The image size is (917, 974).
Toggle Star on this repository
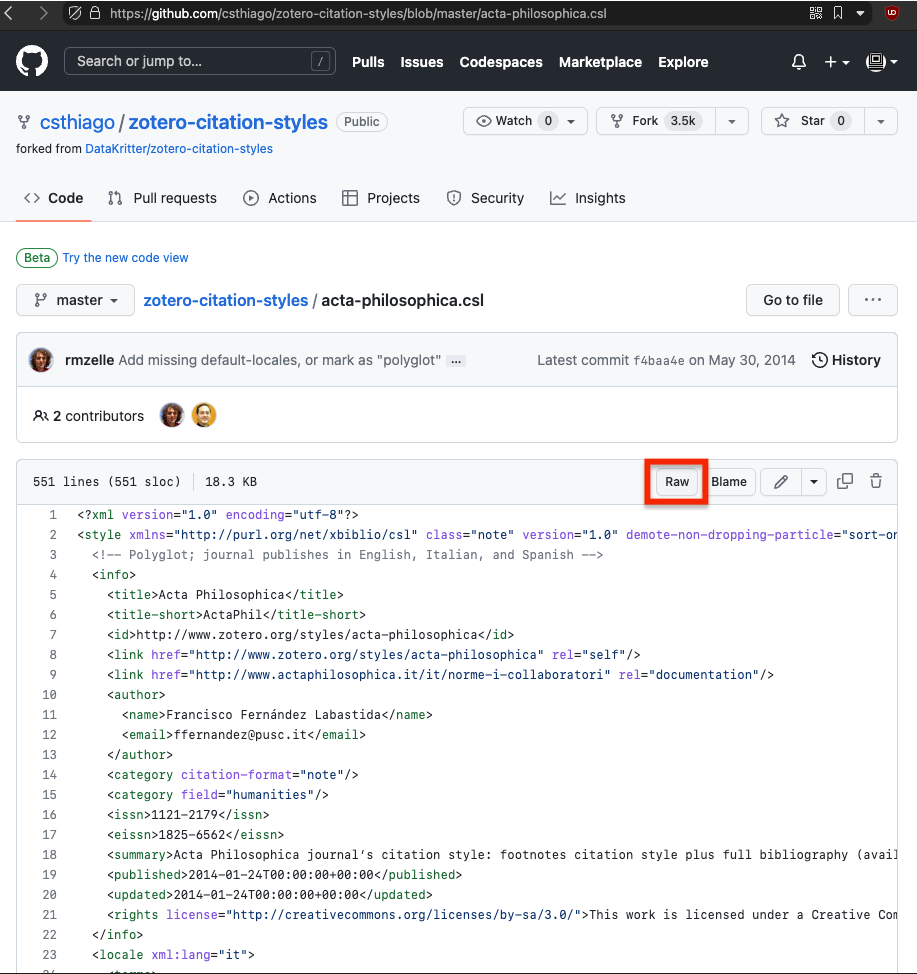pyautogui.click(x=813, y=121)
